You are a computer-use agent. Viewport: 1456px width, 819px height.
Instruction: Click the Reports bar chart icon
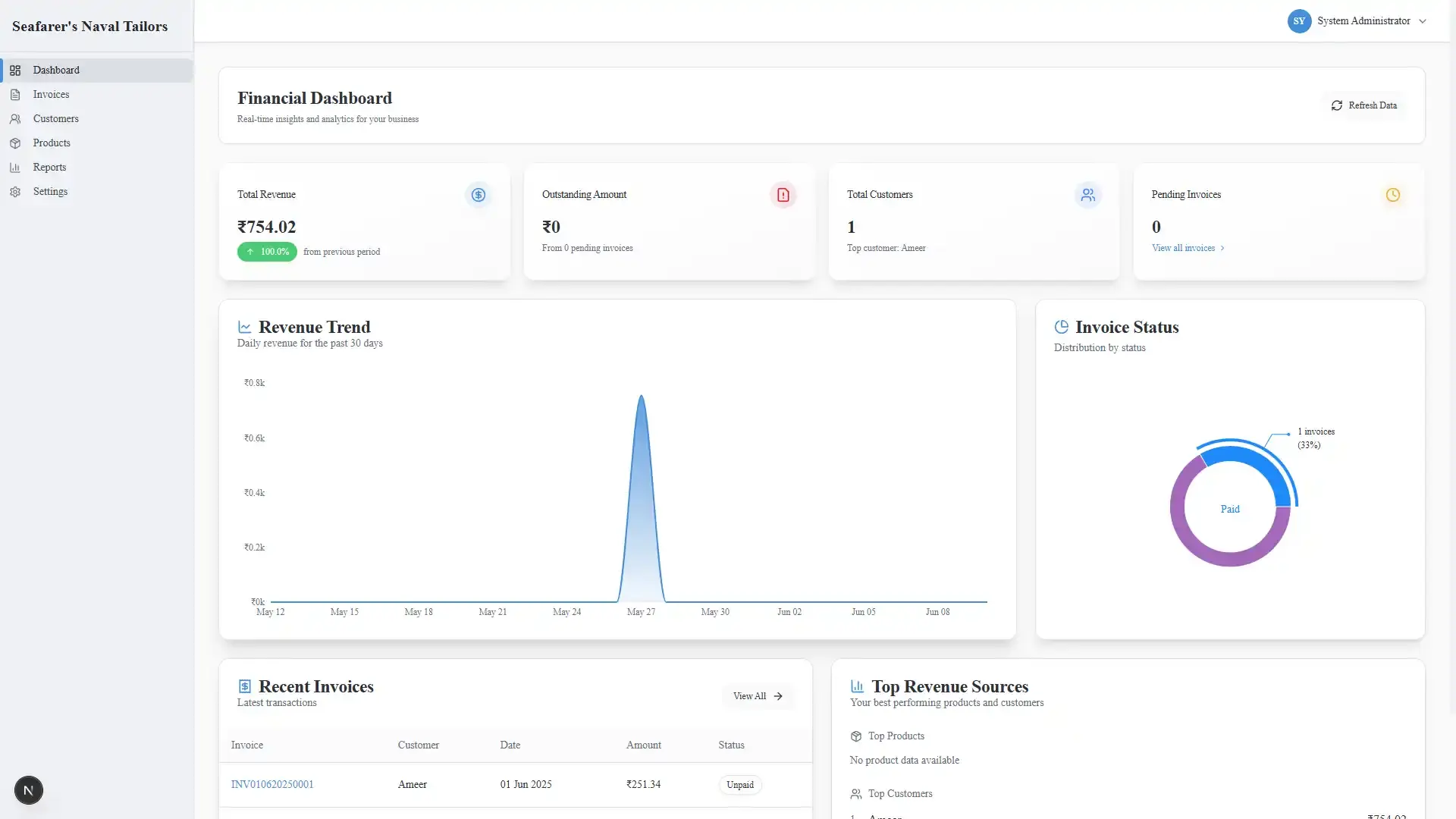15,168
